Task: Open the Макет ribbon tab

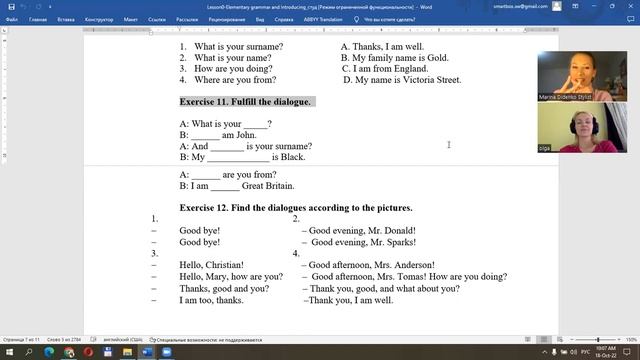Action: point(131,19)
